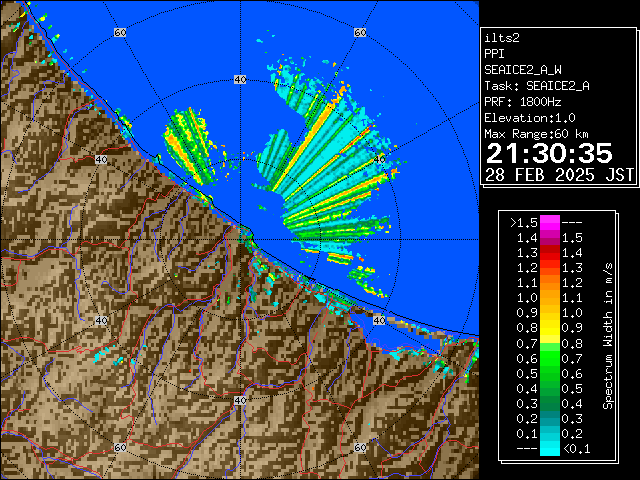Click the '60' range label in southwest land
The image size is (640, 480).
(120, 447)
